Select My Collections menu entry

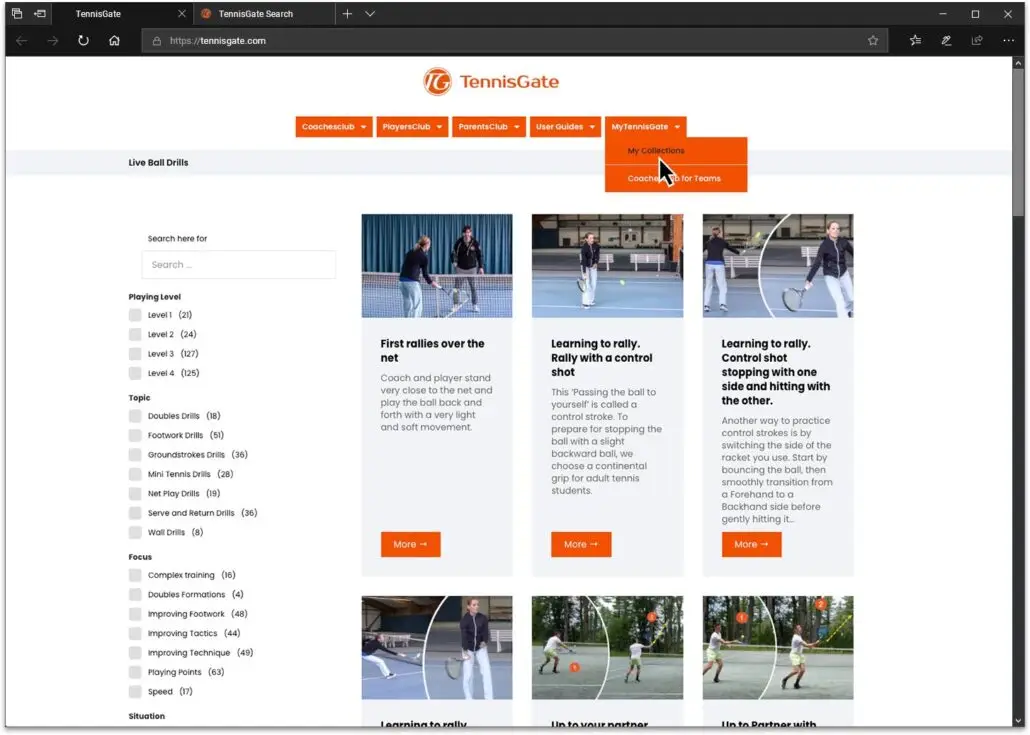pos(676,151)
